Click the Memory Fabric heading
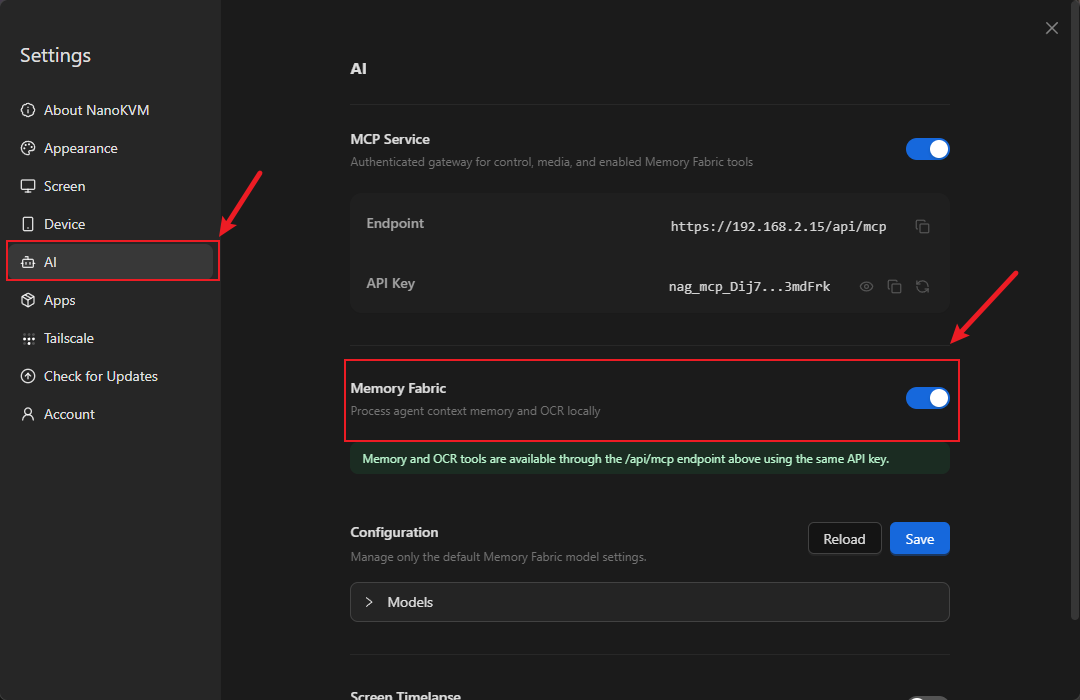 (x=398, y=388)
